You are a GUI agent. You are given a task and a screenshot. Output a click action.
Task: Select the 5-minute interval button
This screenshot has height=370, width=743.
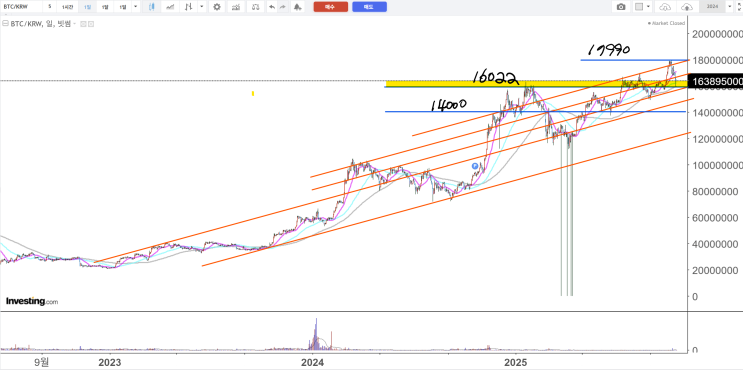(x=49, y=7)
